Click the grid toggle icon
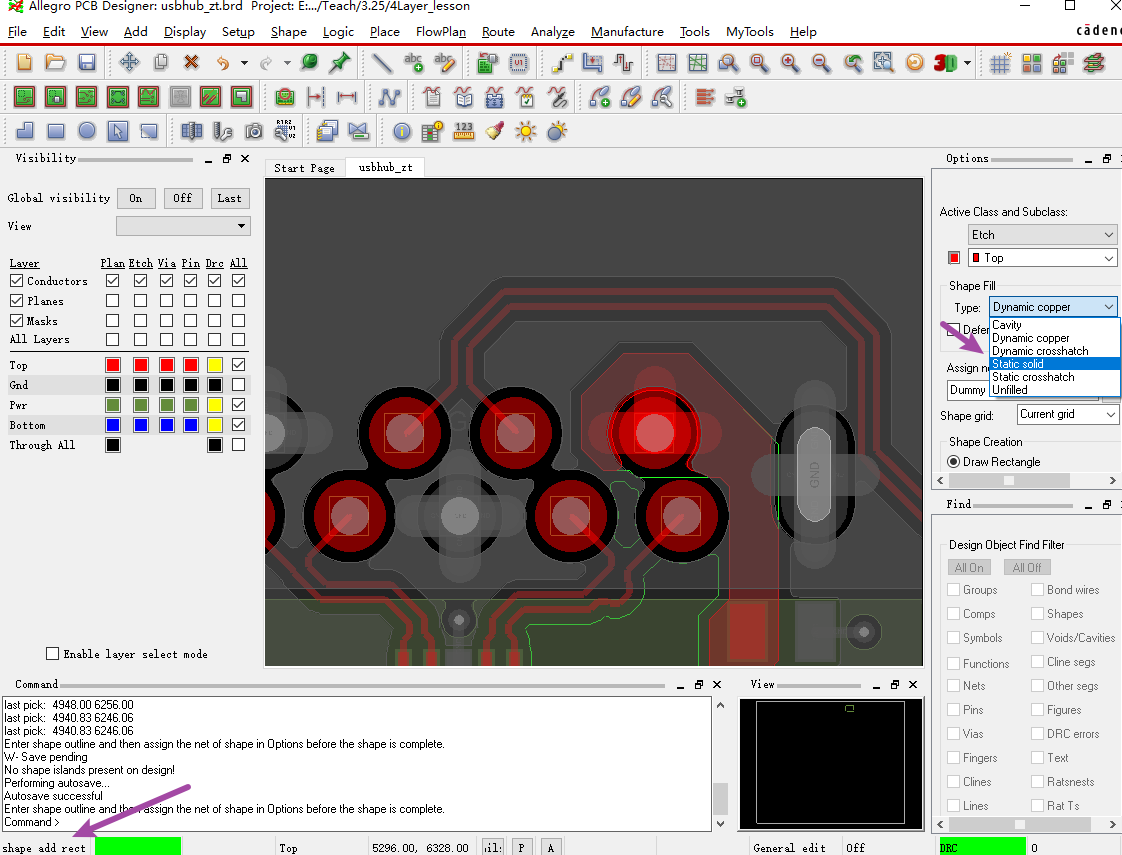 [x=1000, y=64]
